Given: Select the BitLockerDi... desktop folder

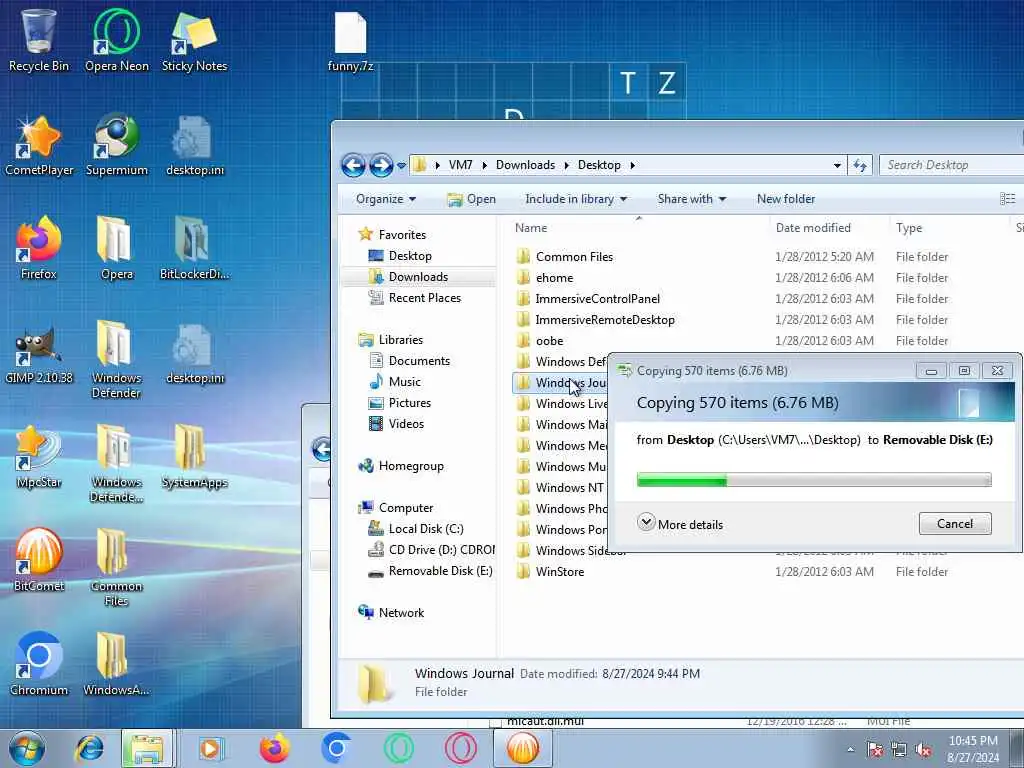Looking at the screenshot, I should 194,249.
